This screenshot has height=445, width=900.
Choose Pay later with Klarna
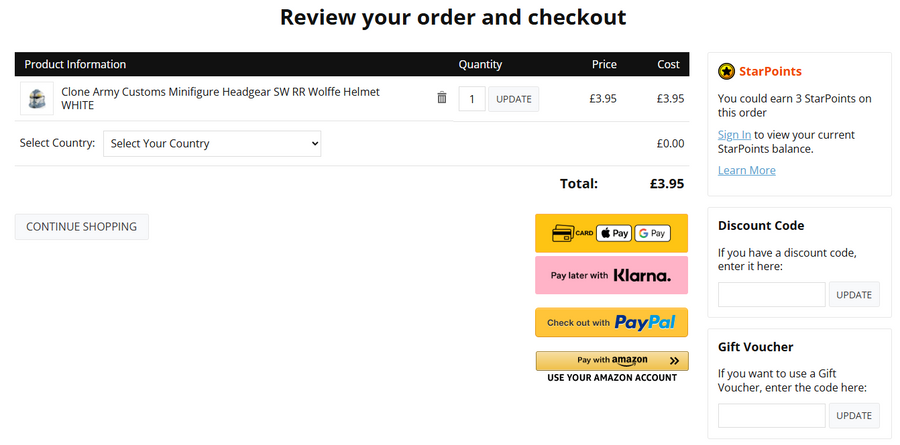[x=611, y=275]
